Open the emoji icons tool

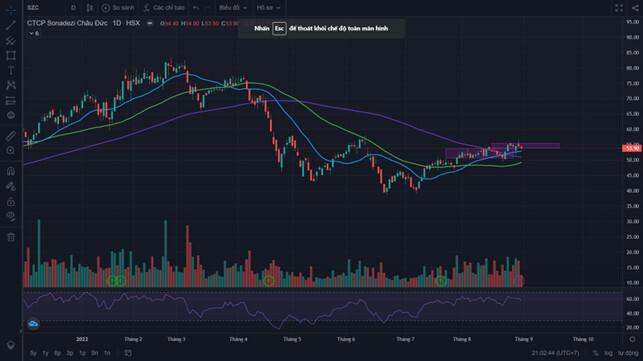(x=11, y=115)
